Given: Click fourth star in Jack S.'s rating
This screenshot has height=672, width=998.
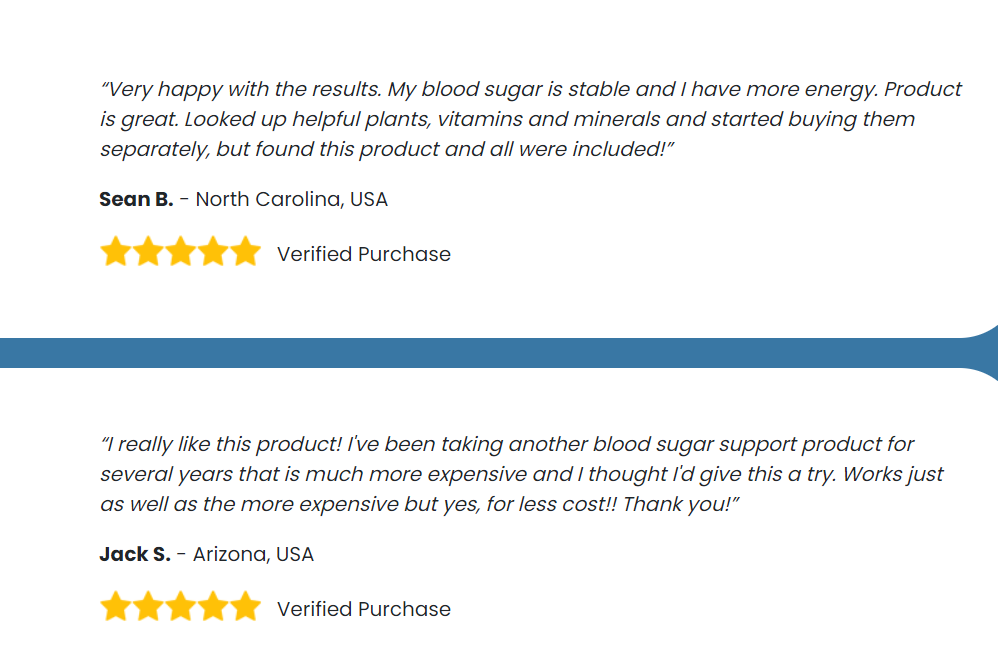Looking at the screenshot, I should click(x=213, y=606).
